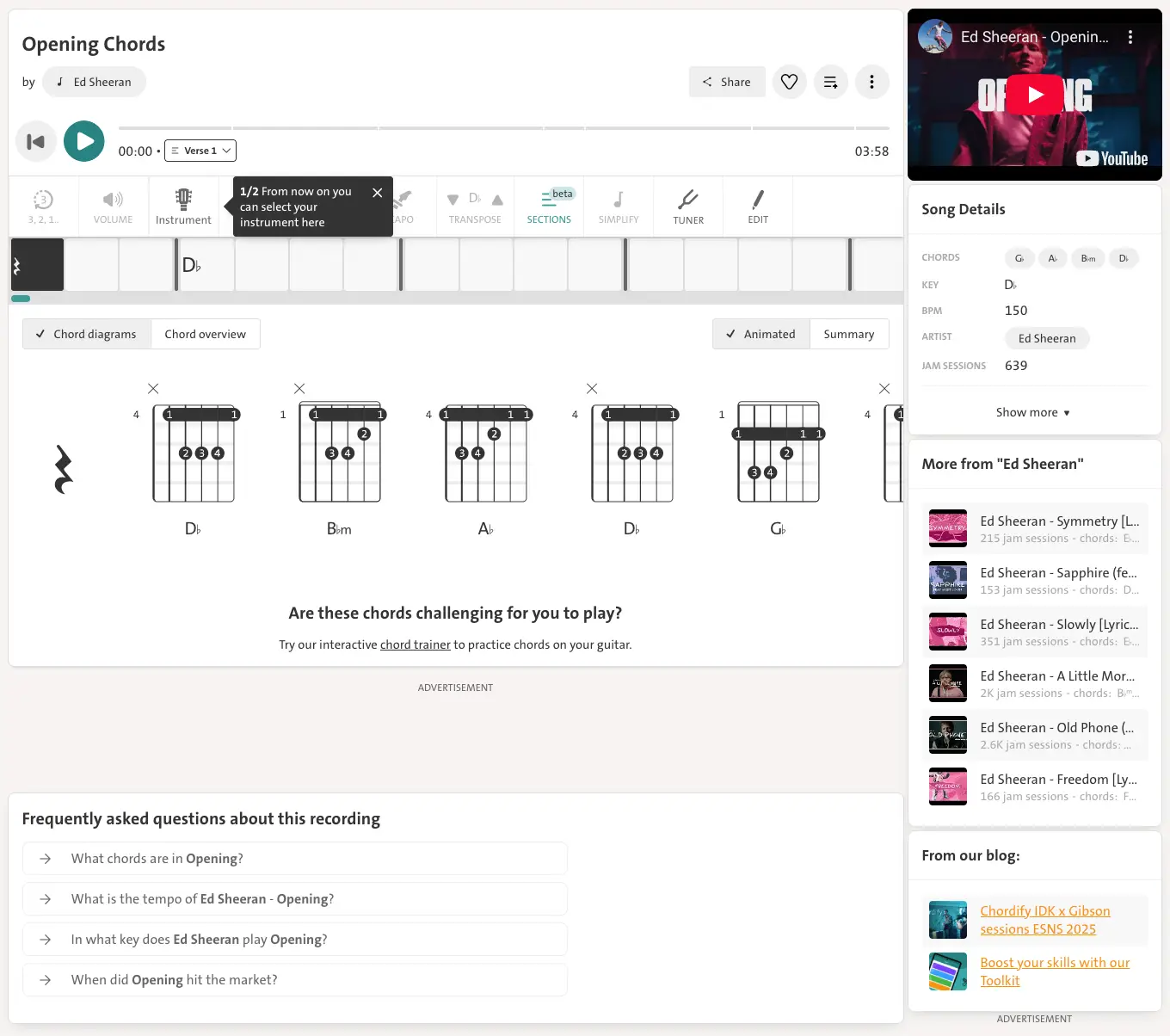1170x1036 pixels.
Task: Restart song with skip-back button
Action: [x=36, y=142]
